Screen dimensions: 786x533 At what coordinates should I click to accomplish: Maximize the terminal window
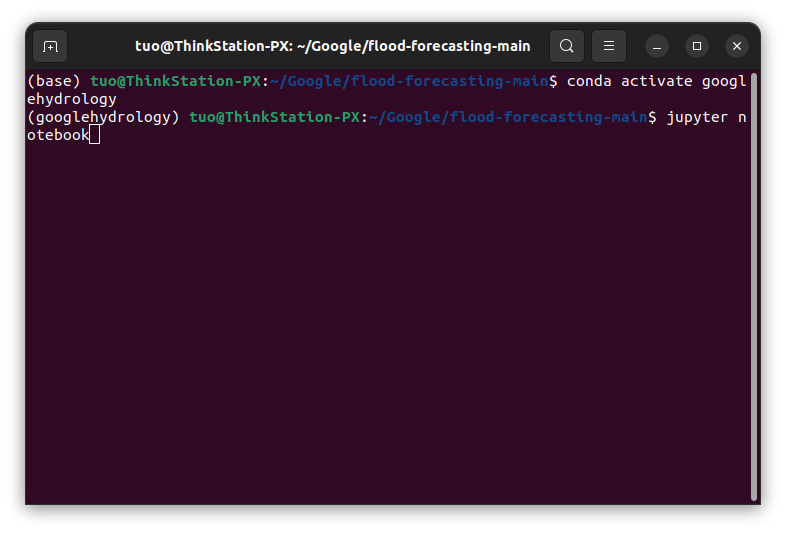click(697, 46)
